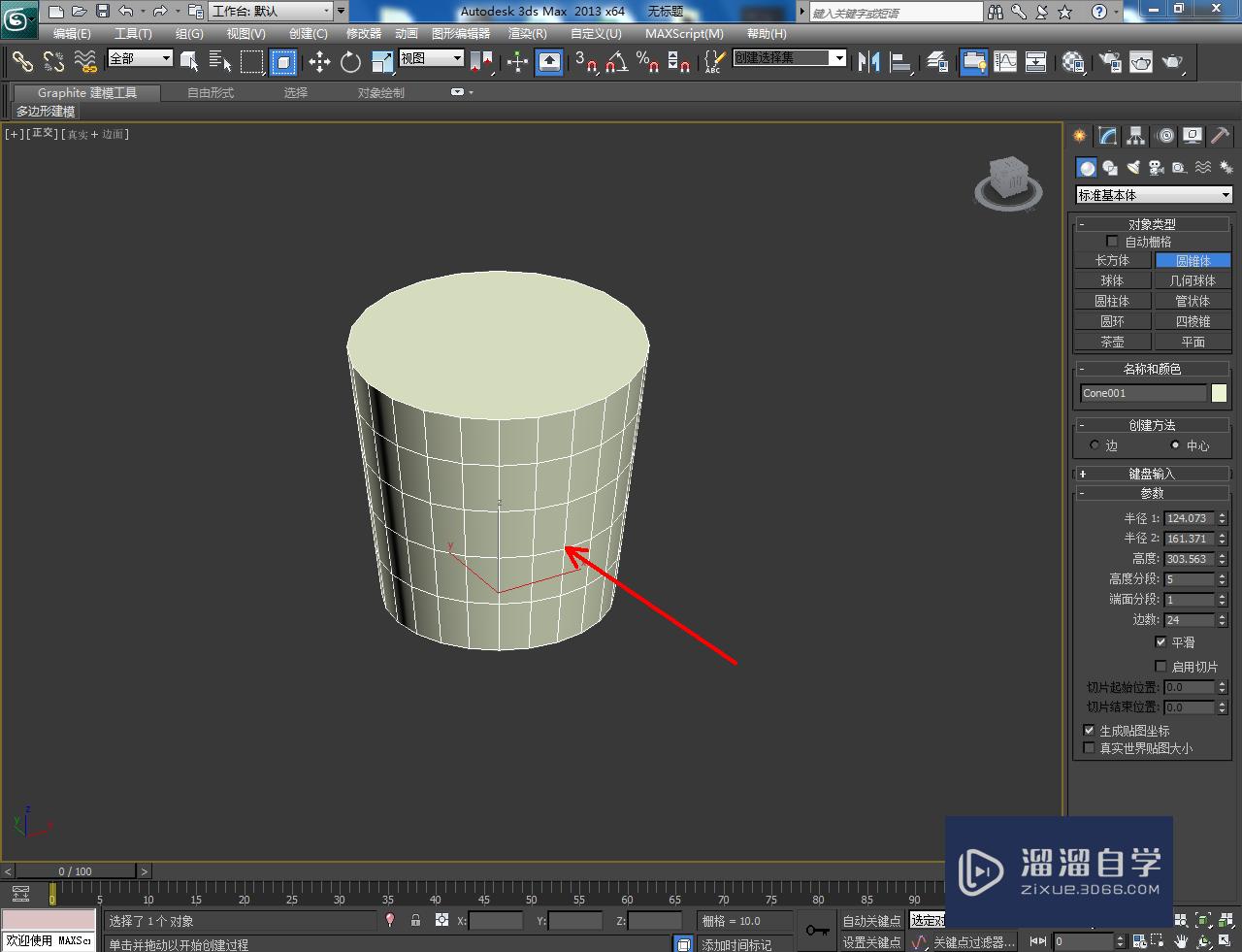Open the Curve Editor
Image resolution: width=1242 pixels, height=952 pixels.
click(1005, 62)
